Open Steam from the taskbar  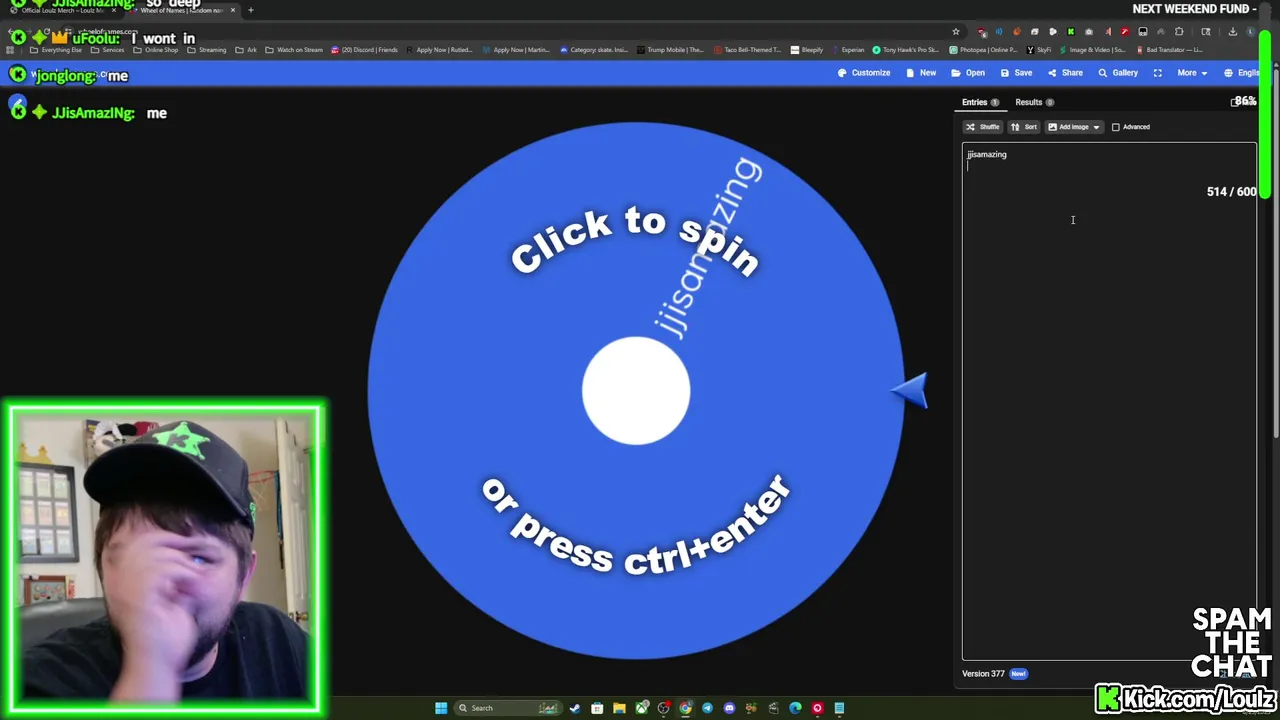click(575, 708)
